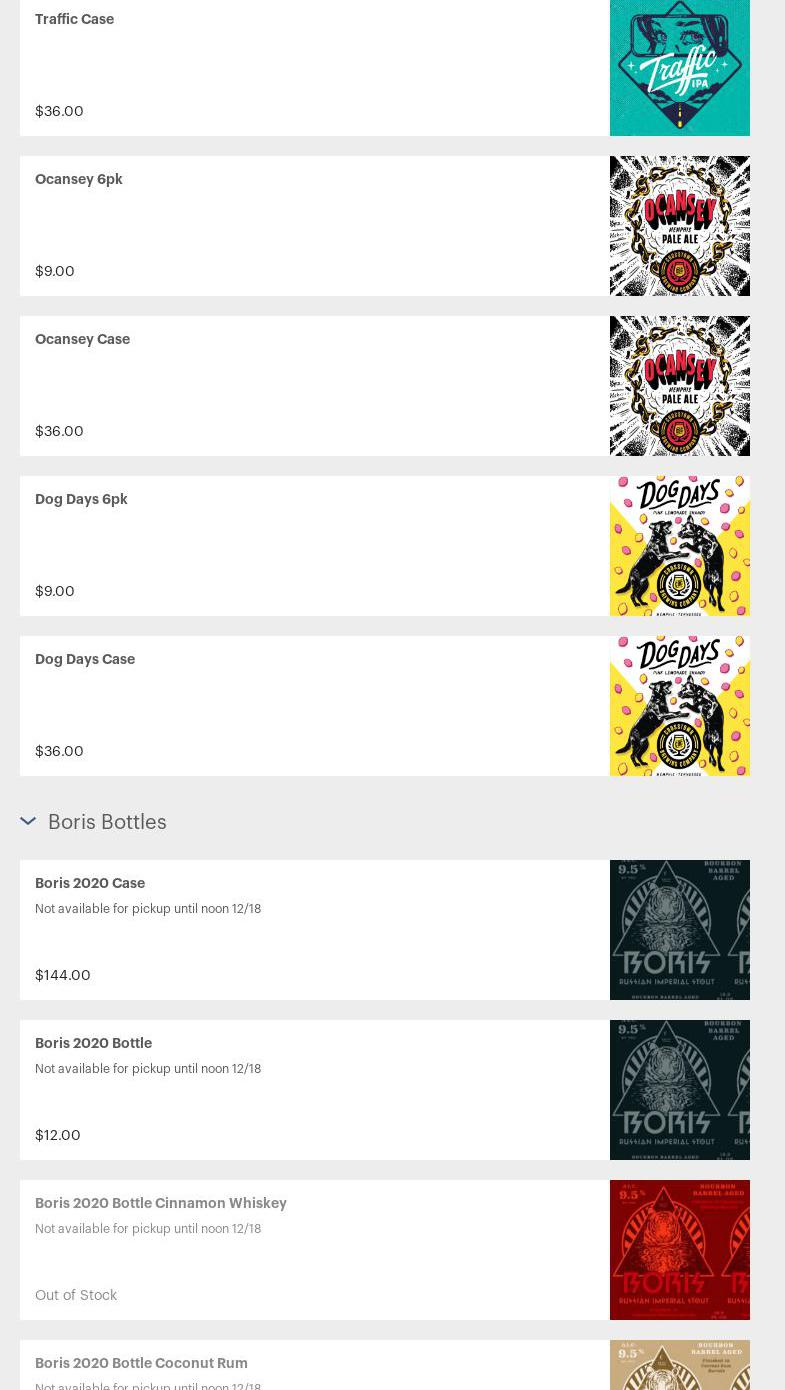The height and width of the screenshot is (1390, 785).
Task: Click the Boris 2020 Case label image
Action: point(679,930)
